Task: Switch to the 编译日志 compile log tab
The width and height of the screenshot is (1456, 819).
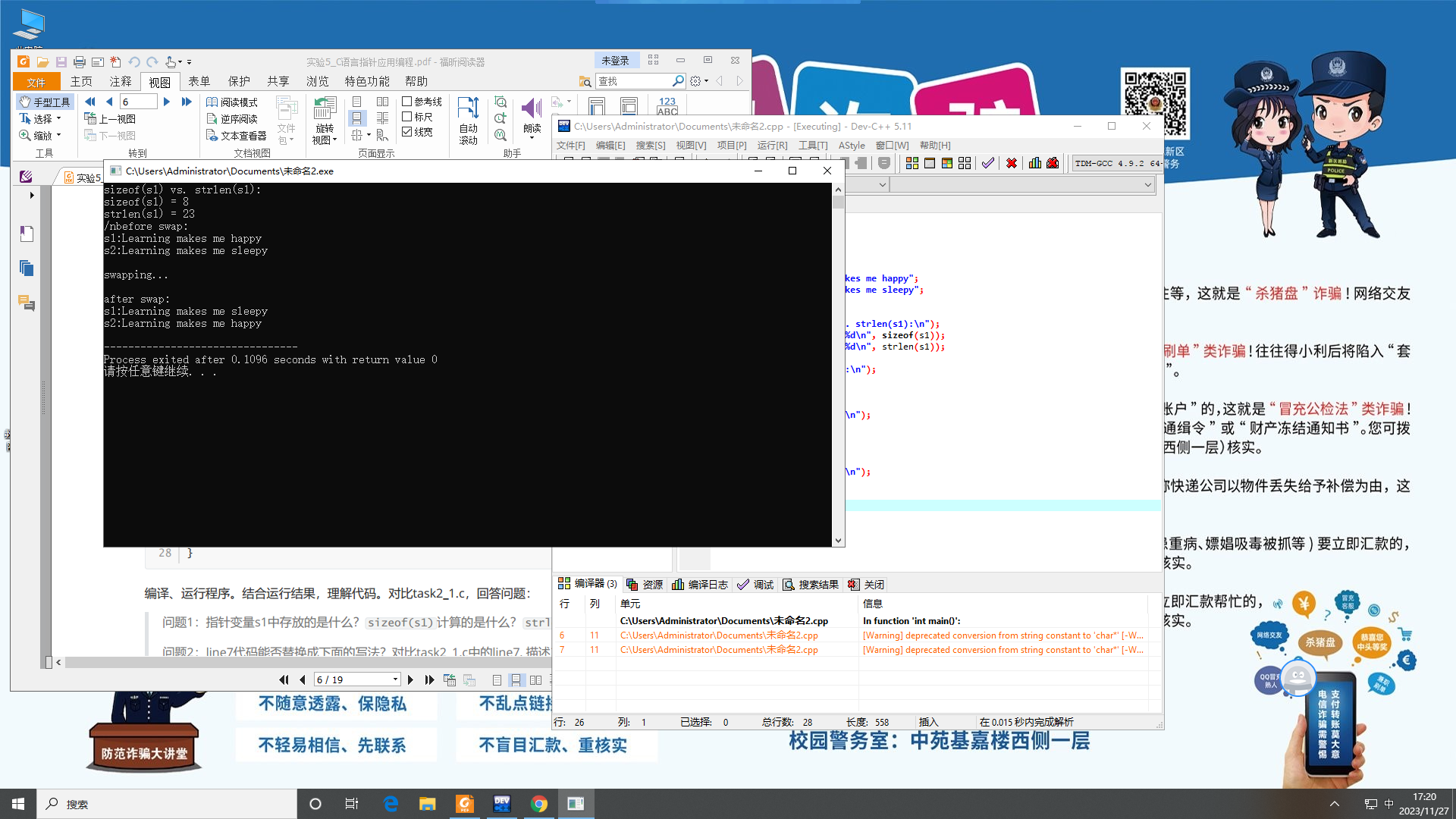Action: click(x=700, y=585)
